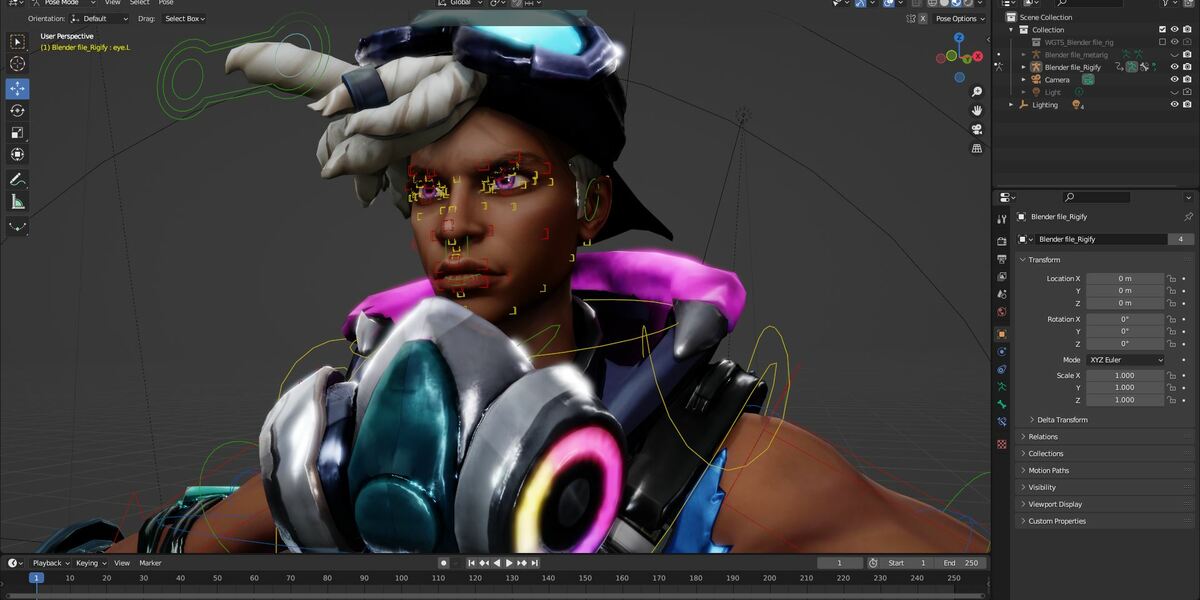The height and width of the screenshot is (600, 1200).
Task: Click the End frame 250 field
Action: pos(962,563)
